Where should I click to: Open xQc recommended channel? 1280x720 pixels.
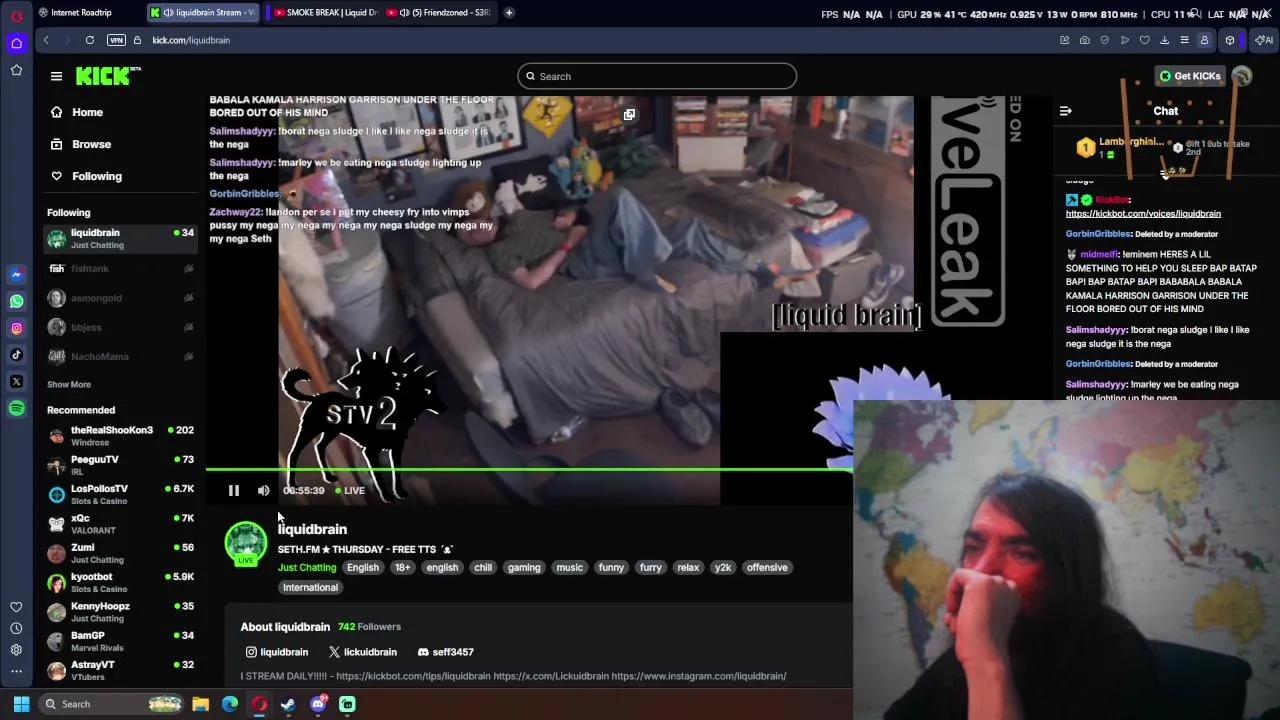pos(120,524)
